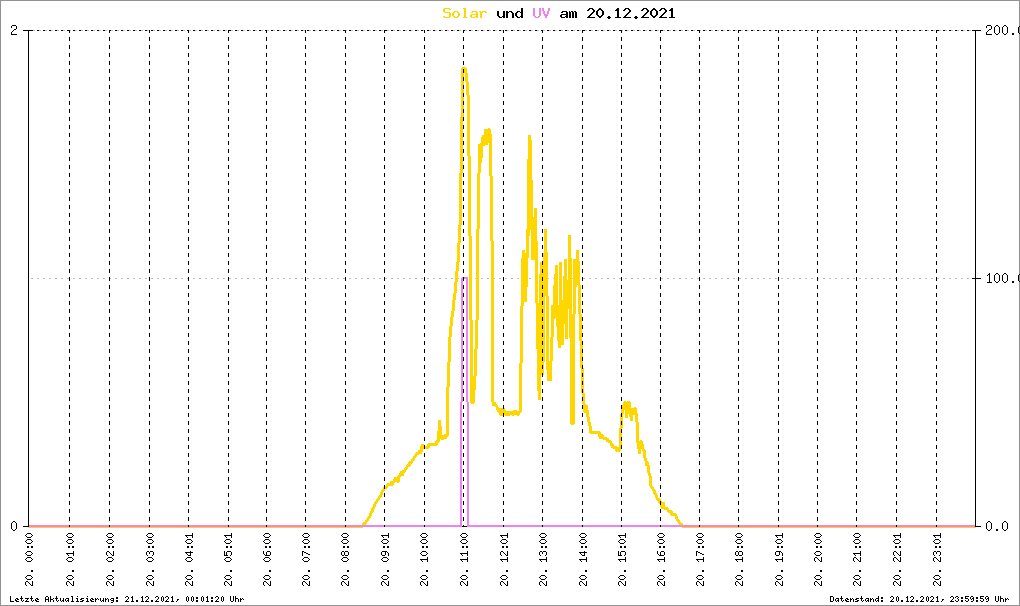Select the '20. 23:01' x-axis label

tap(936, 560)
